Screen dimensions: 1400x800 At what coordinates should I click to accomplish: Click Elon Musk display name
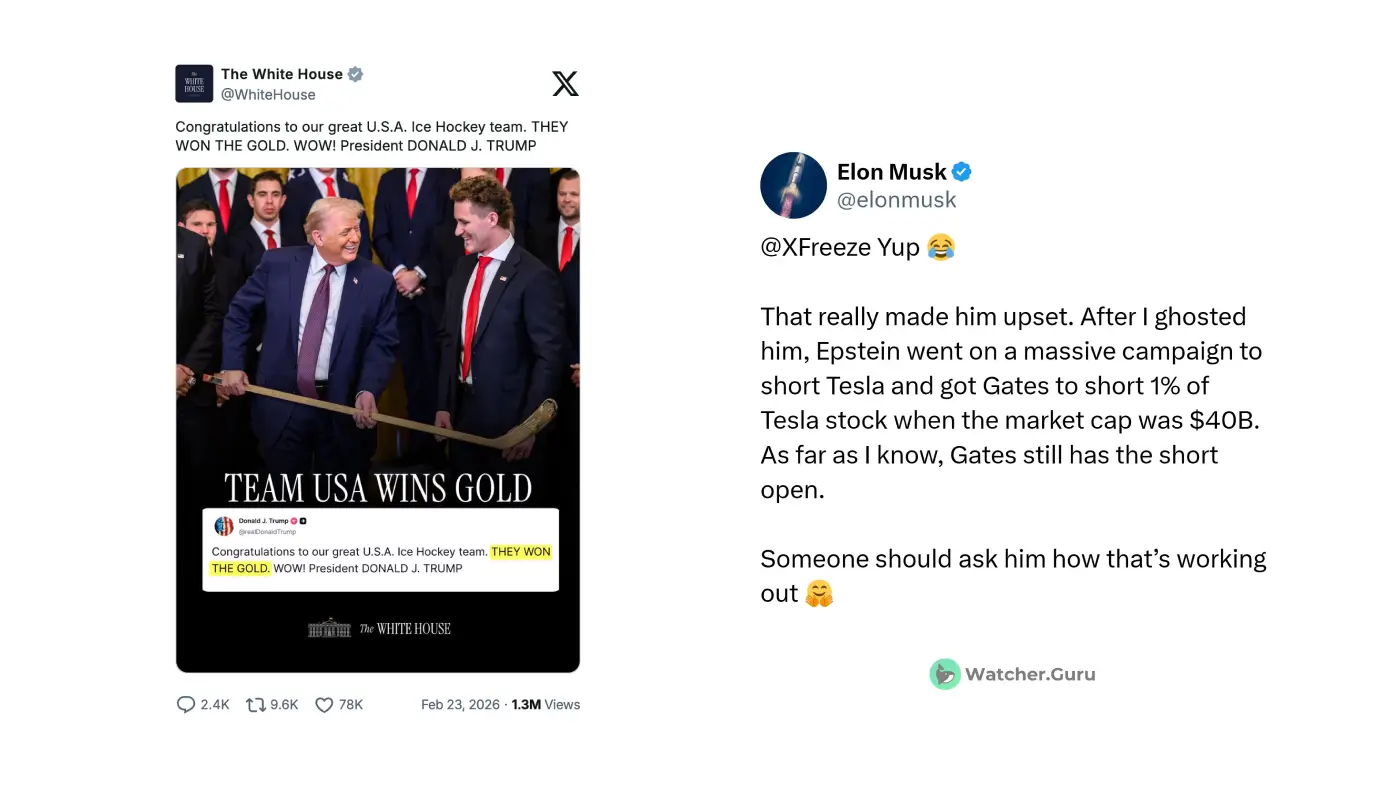point(891,172)
